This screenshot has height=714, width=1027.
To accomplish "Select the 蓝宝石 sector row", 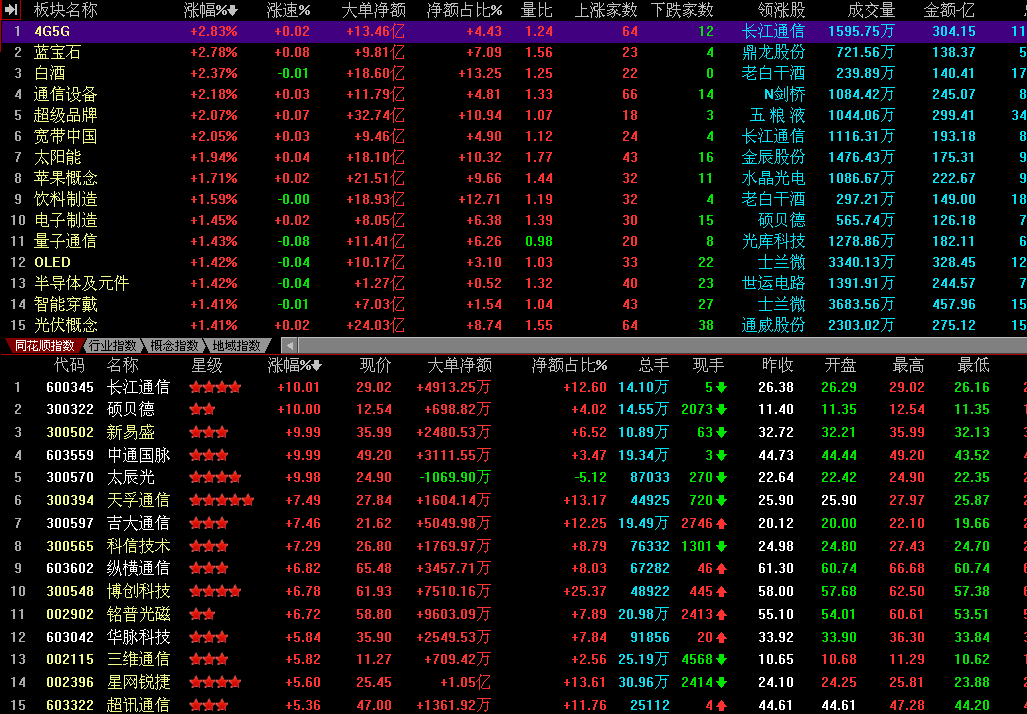I will tap(514, 52).
